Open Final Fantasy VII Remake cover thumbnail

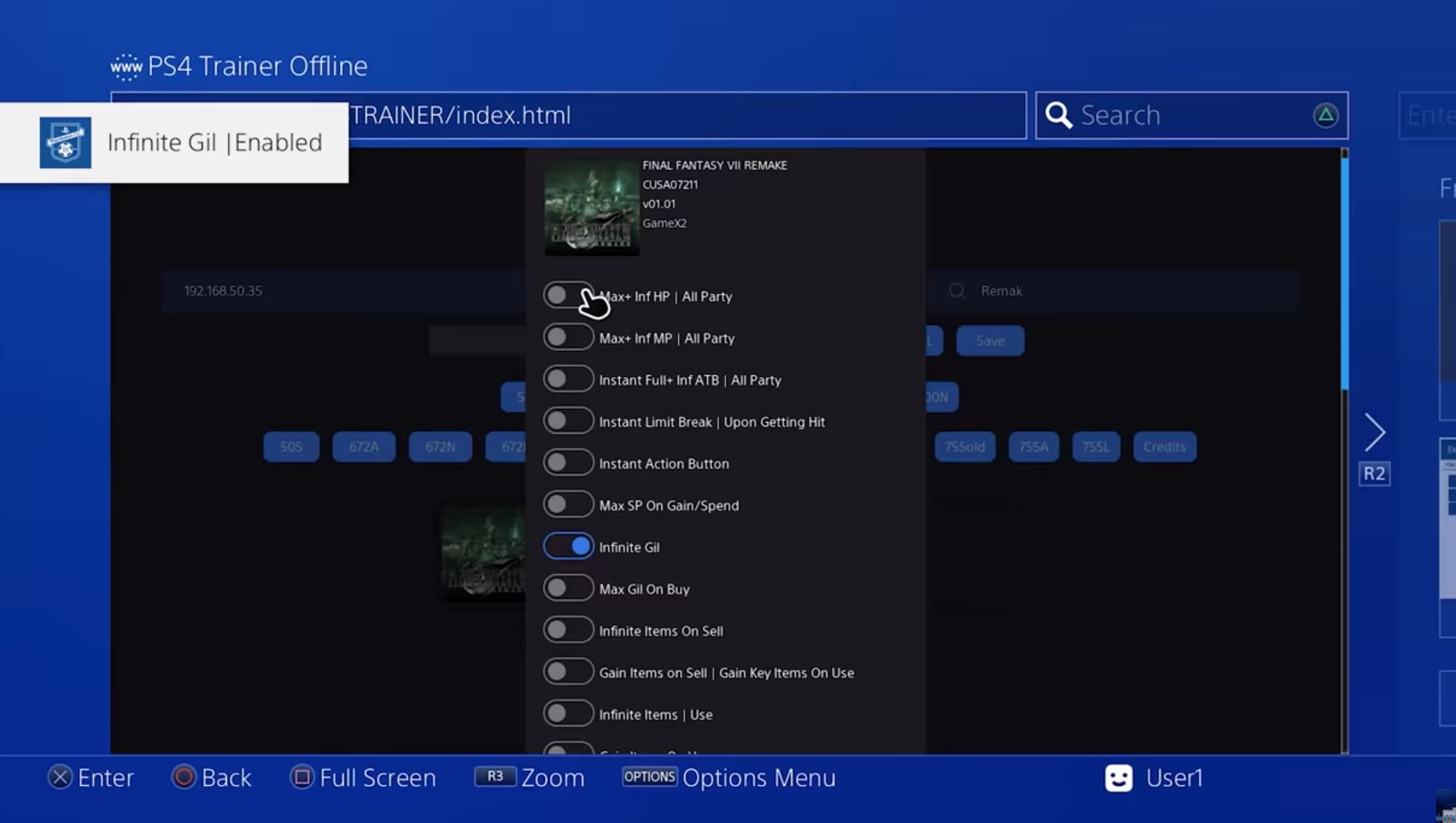coord(592,208)
